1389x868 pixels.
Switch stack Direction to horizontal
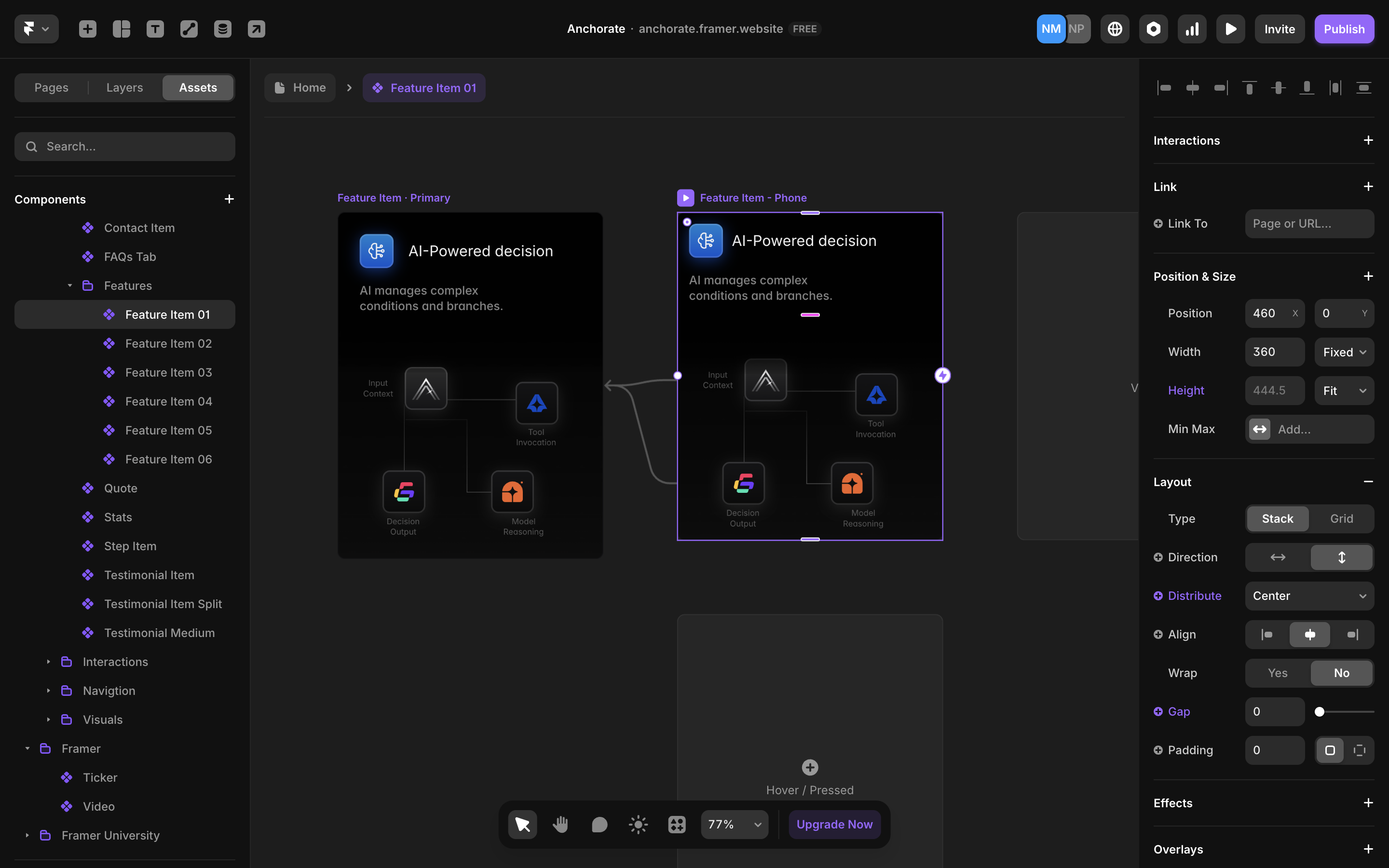(1277, 557)
